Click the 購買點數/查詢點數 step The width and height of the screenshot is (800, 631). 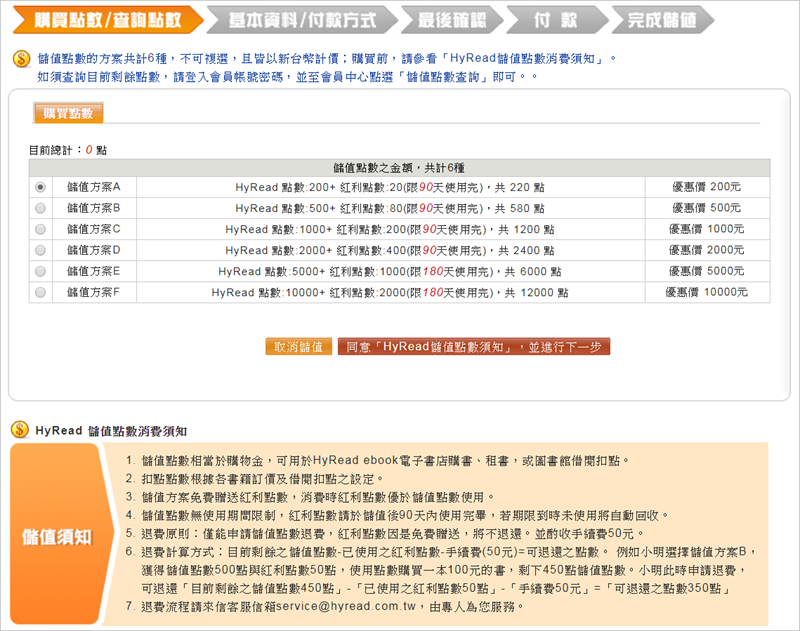[106, 20]
